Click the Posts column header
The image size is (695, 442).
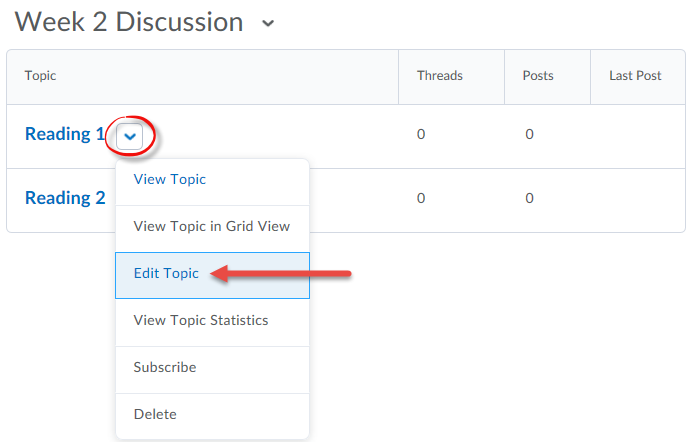coord(538,76)
